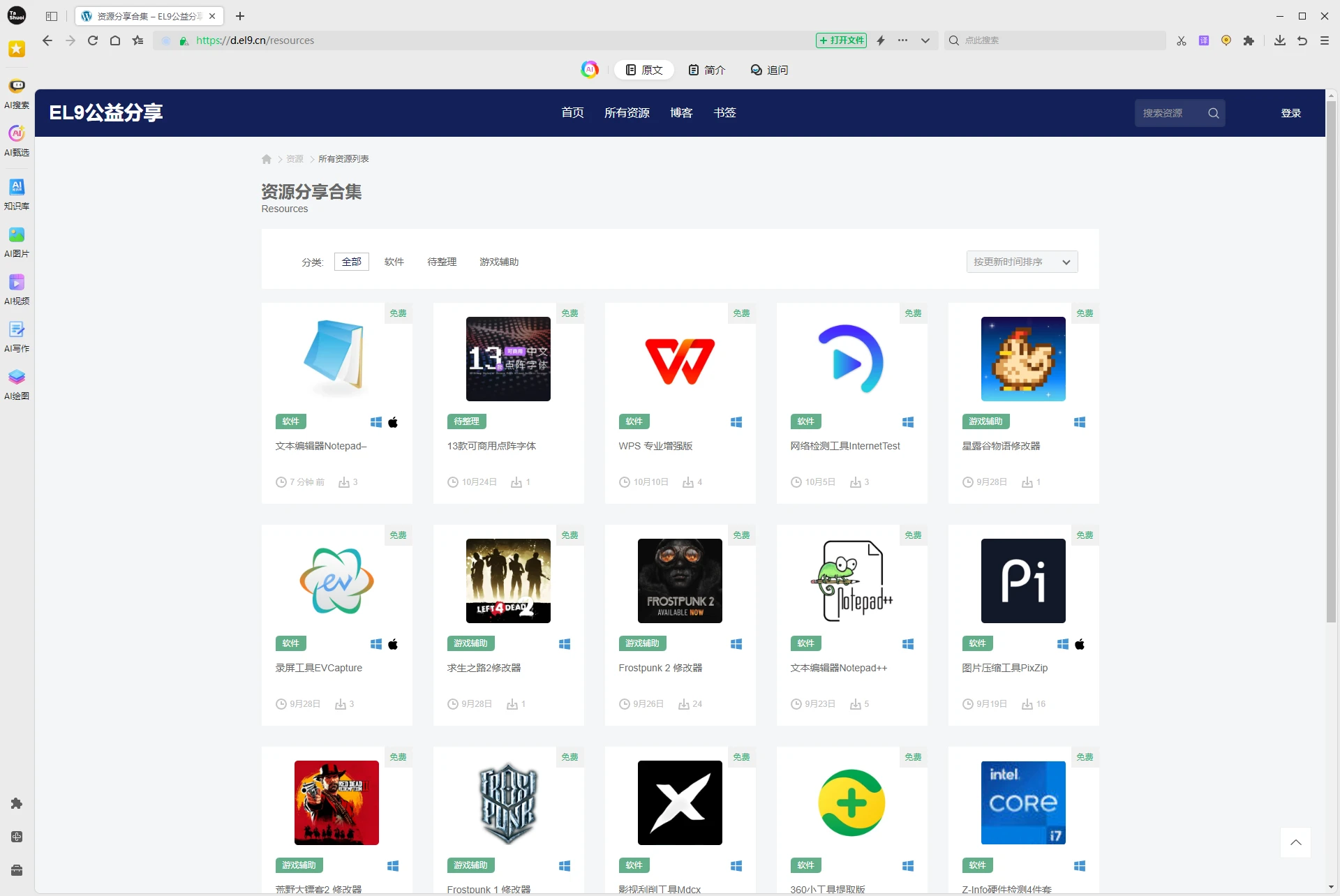Viewport: 1340px width, 896px height.
Task: Open the extensions puzzle icon in toolbar
Action: tap(1249, 40)
